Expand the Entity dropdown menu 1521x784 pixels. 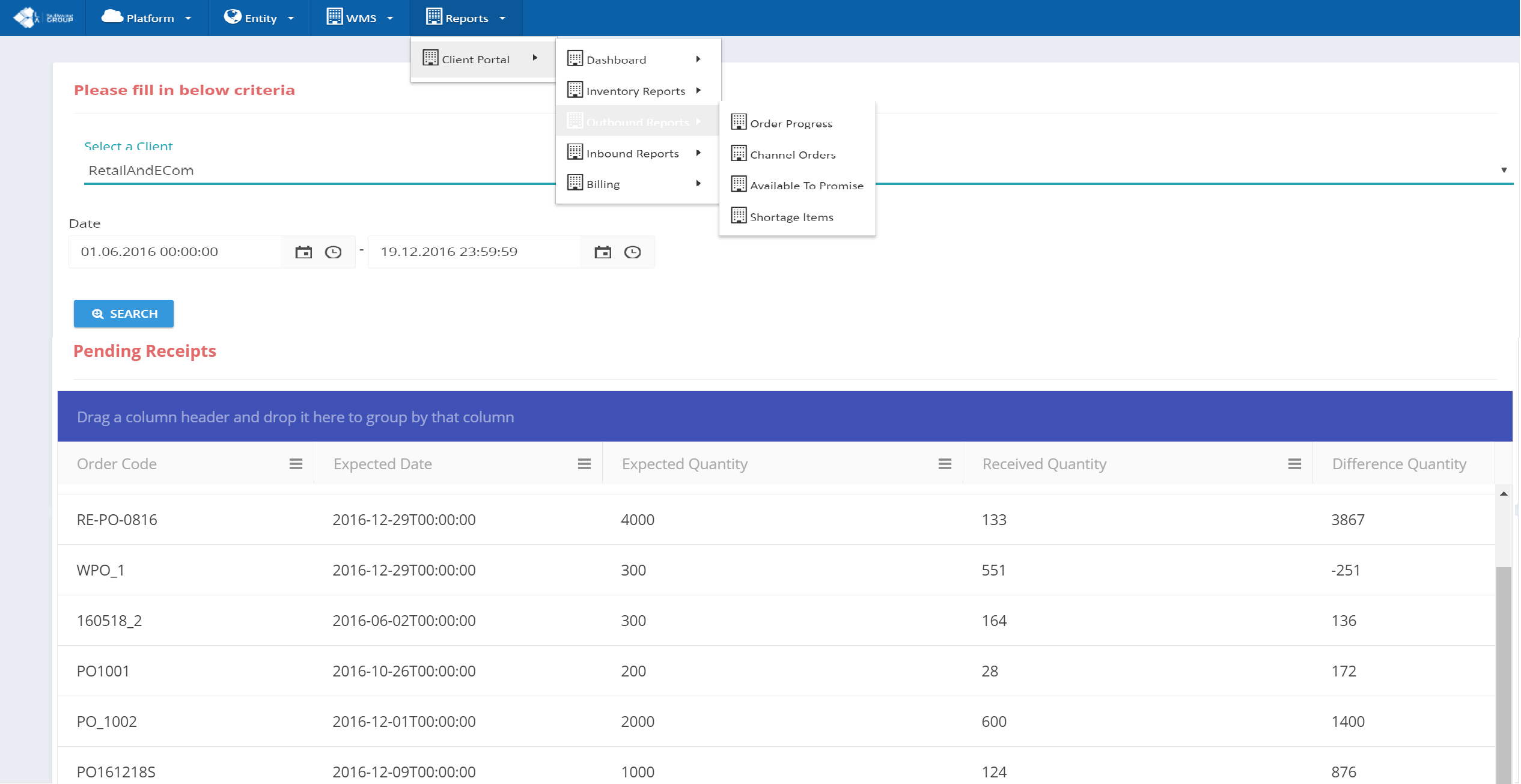pyautogui.click(x=259, y=18)
